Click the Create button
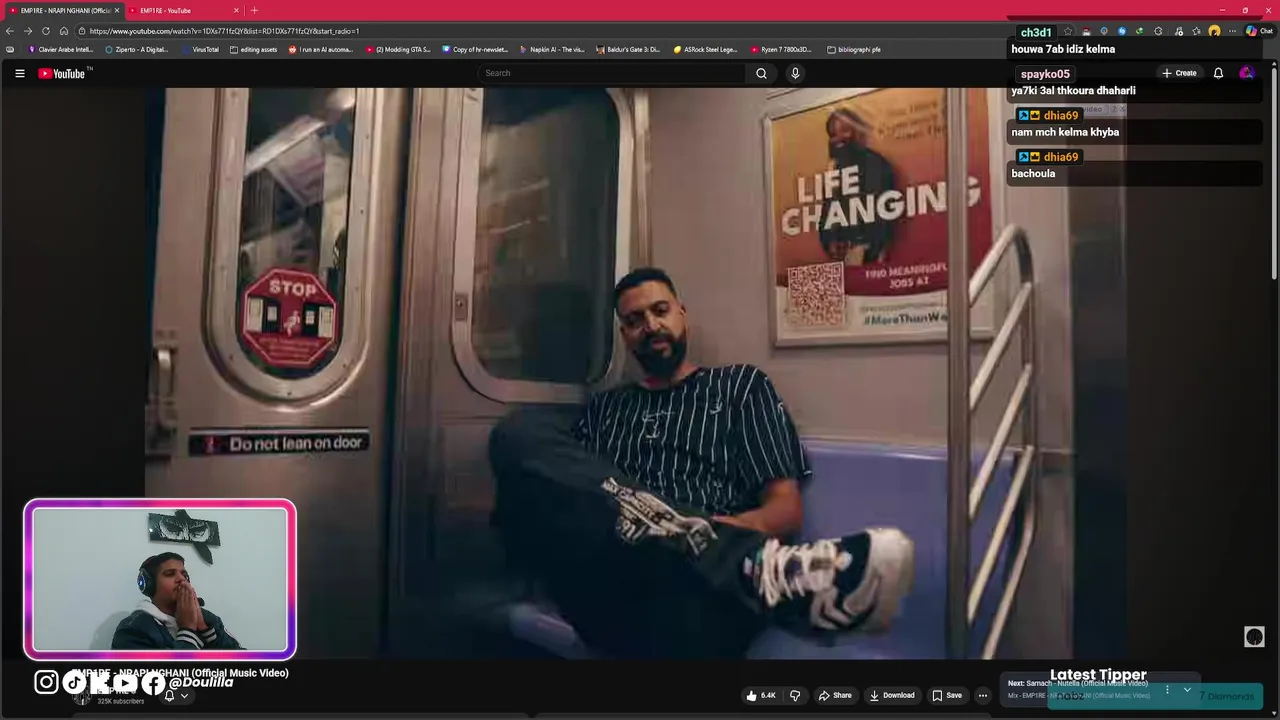This screenshot has width=1280, height=720. point(1179,73)
